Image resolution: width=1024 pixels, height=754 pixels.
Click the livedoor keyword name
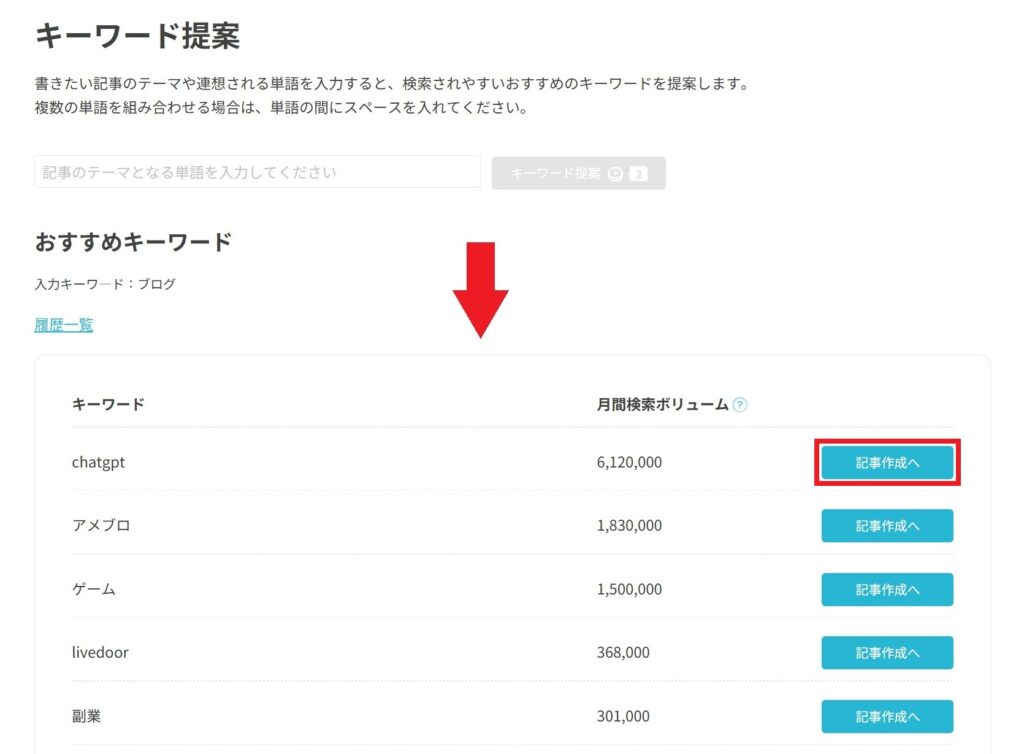(x=100, y=653)
